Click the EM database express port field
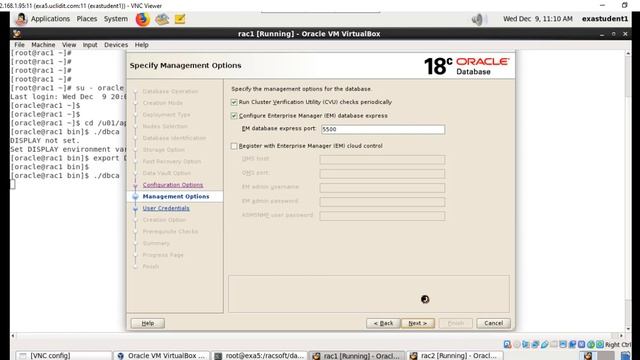Viewport: 640px width, 360px height. [383, 129]
